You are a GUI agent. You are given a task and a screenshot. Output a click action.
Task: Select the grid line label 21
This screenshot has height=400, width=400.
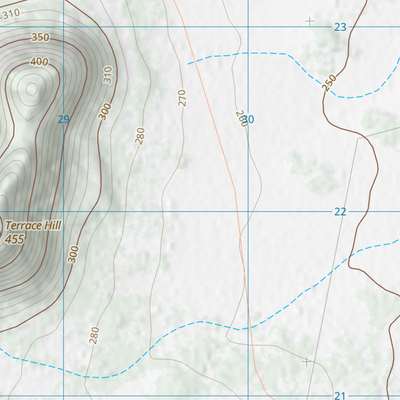pos(340,396)
